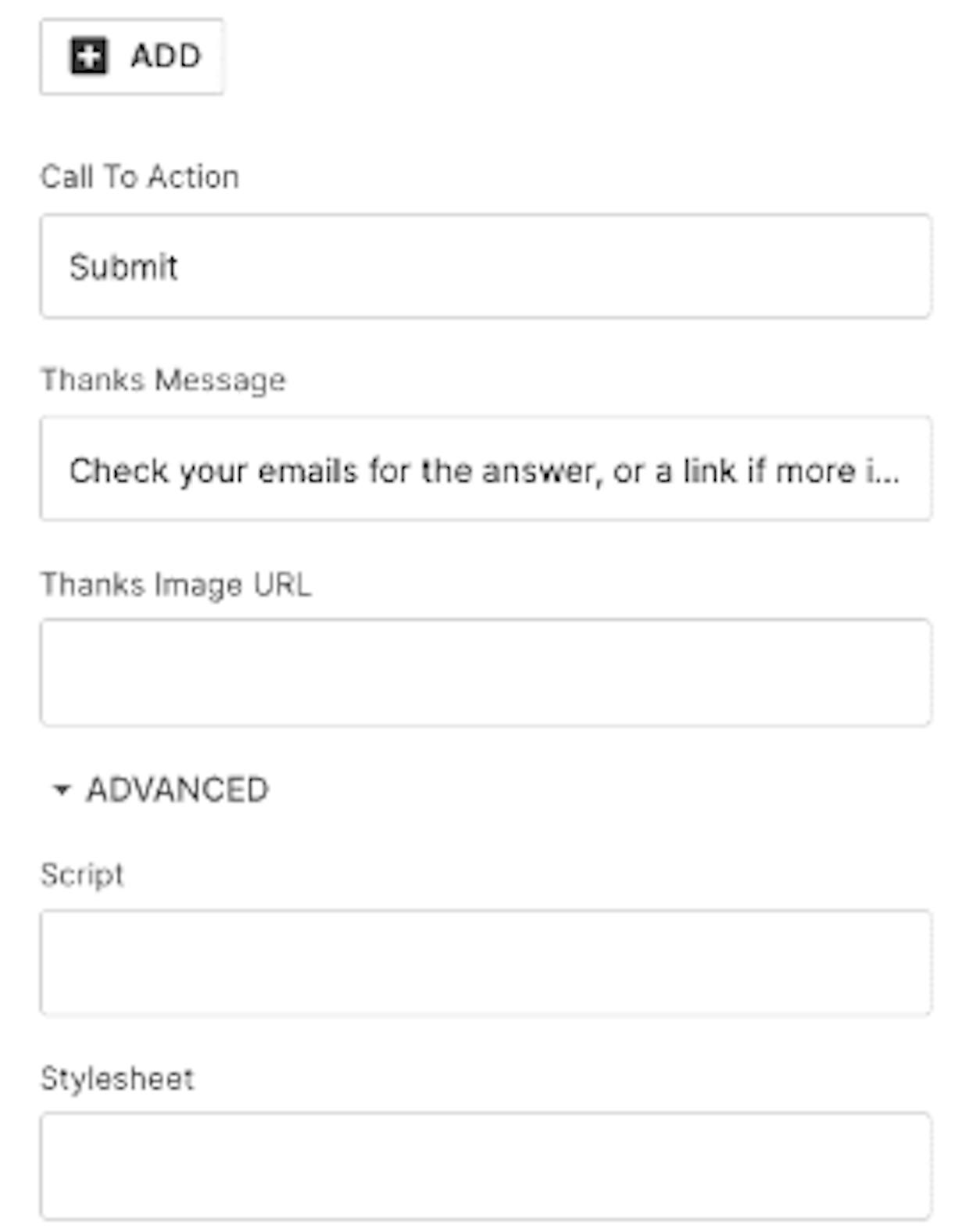Viewport: 969px width, 1232px height.
Task: Click the Thanks Message label
Action: [163, 381]
